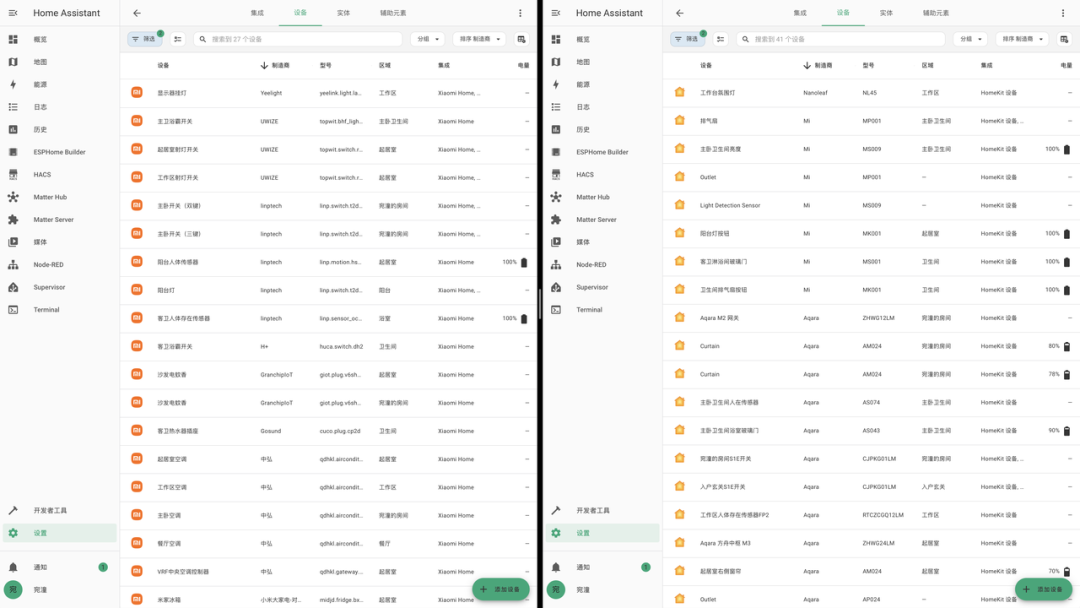Screen dimensions: 1080x608
Task: Open the Aqara RTCZCGQ12LM device row
Action: (871, 515)
